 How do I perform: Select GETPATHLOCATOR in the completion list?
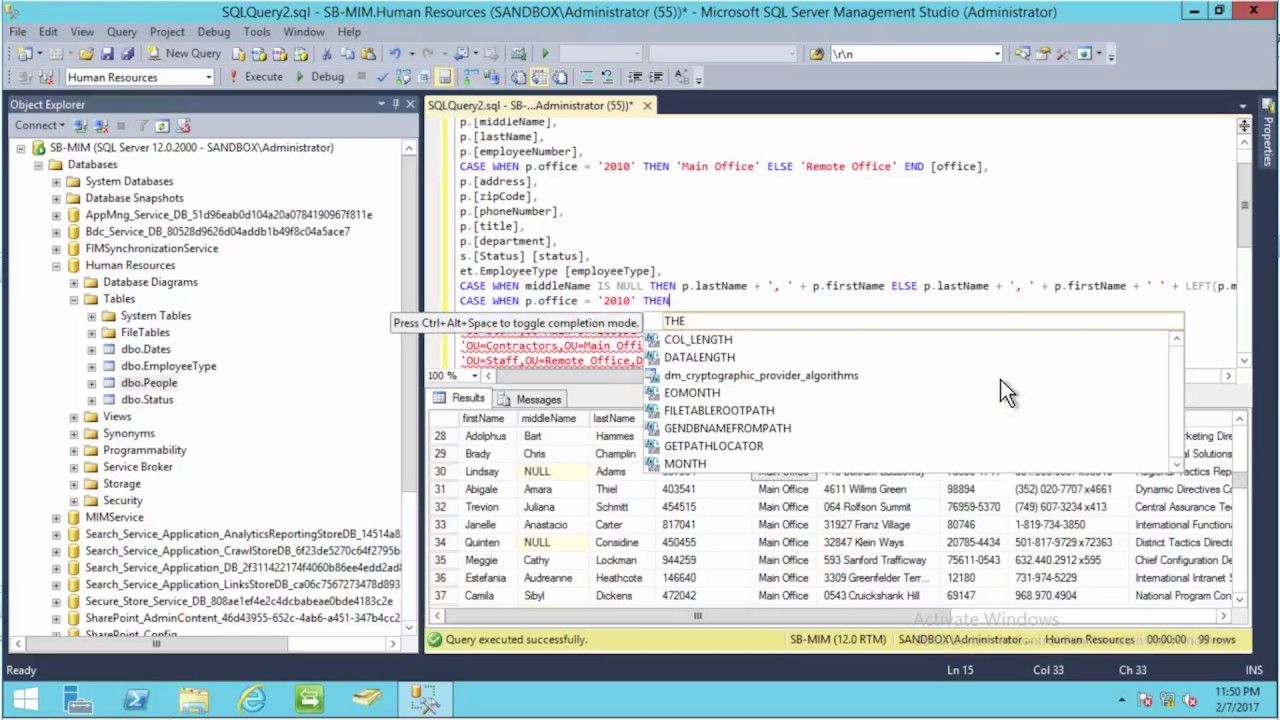(713, 446)
